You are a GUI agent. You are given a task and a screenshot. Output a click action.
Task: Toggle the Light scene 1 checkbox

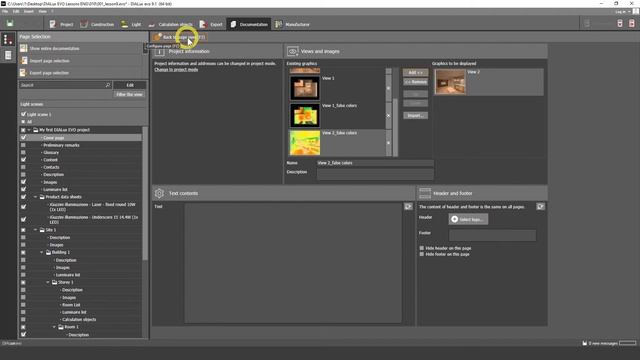tap(23, 114)
